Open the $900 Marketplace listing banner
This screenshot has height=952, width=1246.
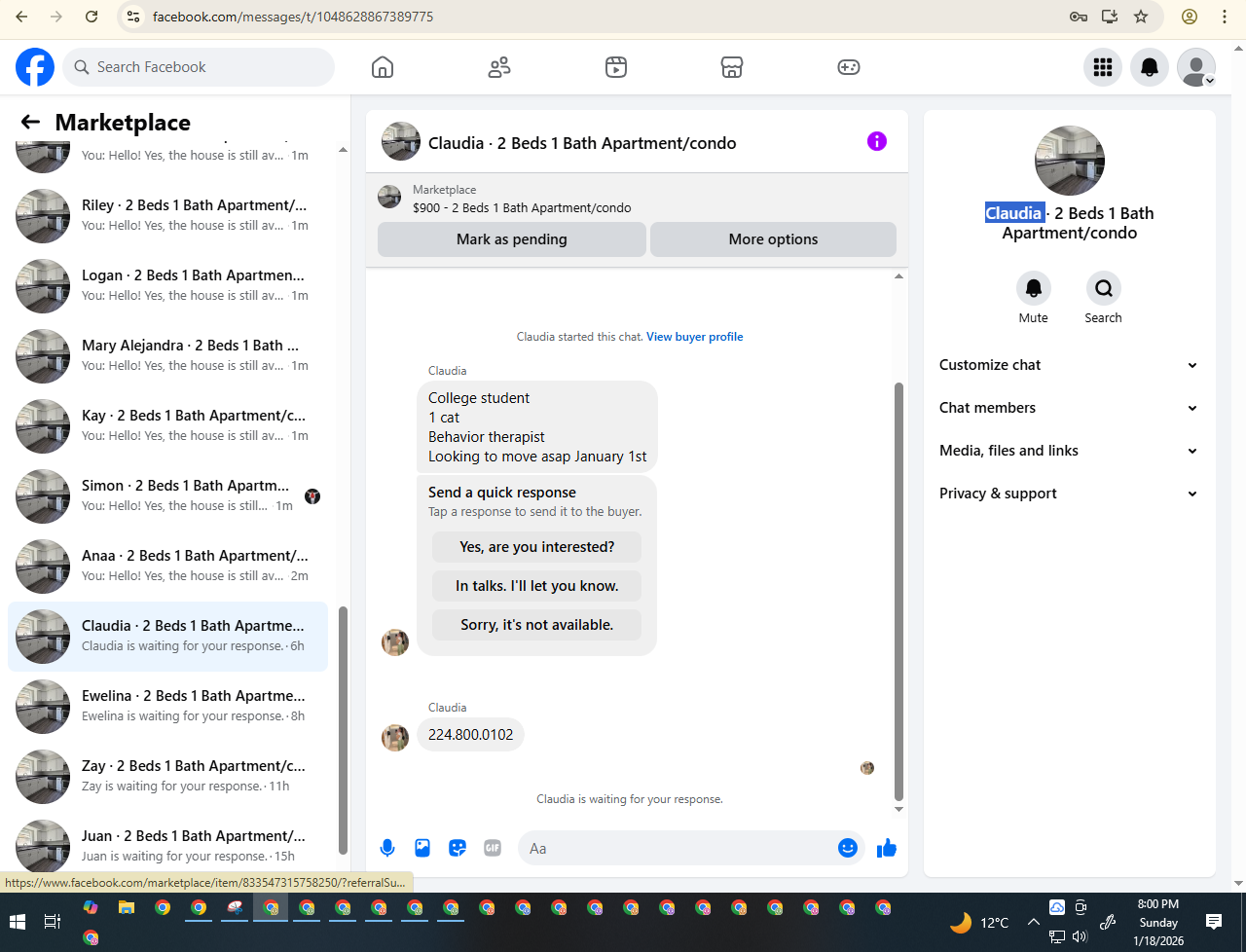[637, 199]
